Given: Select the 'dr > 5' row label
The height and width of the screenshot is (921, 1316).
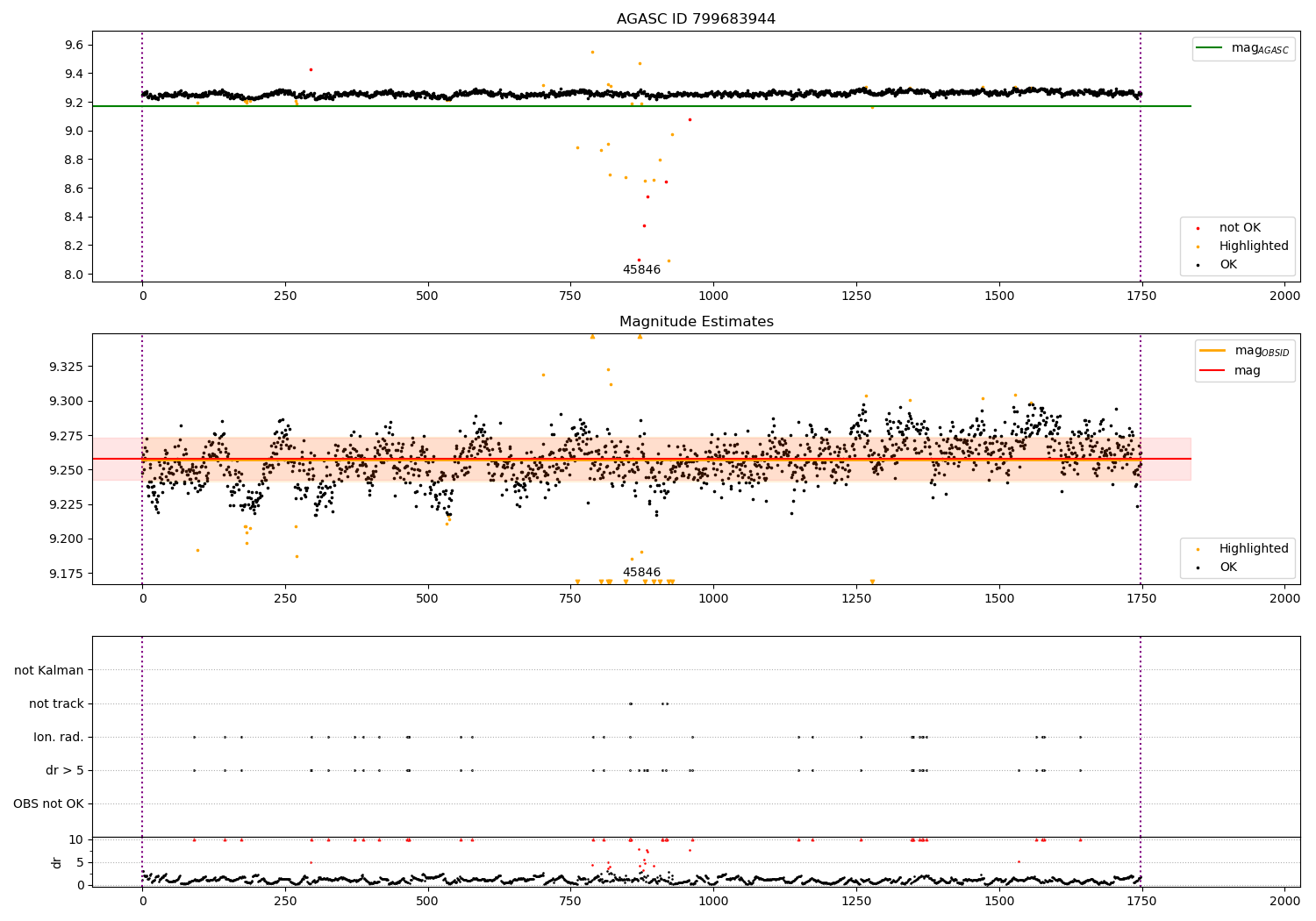Looking at the screenshot, I should [x=65, y=771].
